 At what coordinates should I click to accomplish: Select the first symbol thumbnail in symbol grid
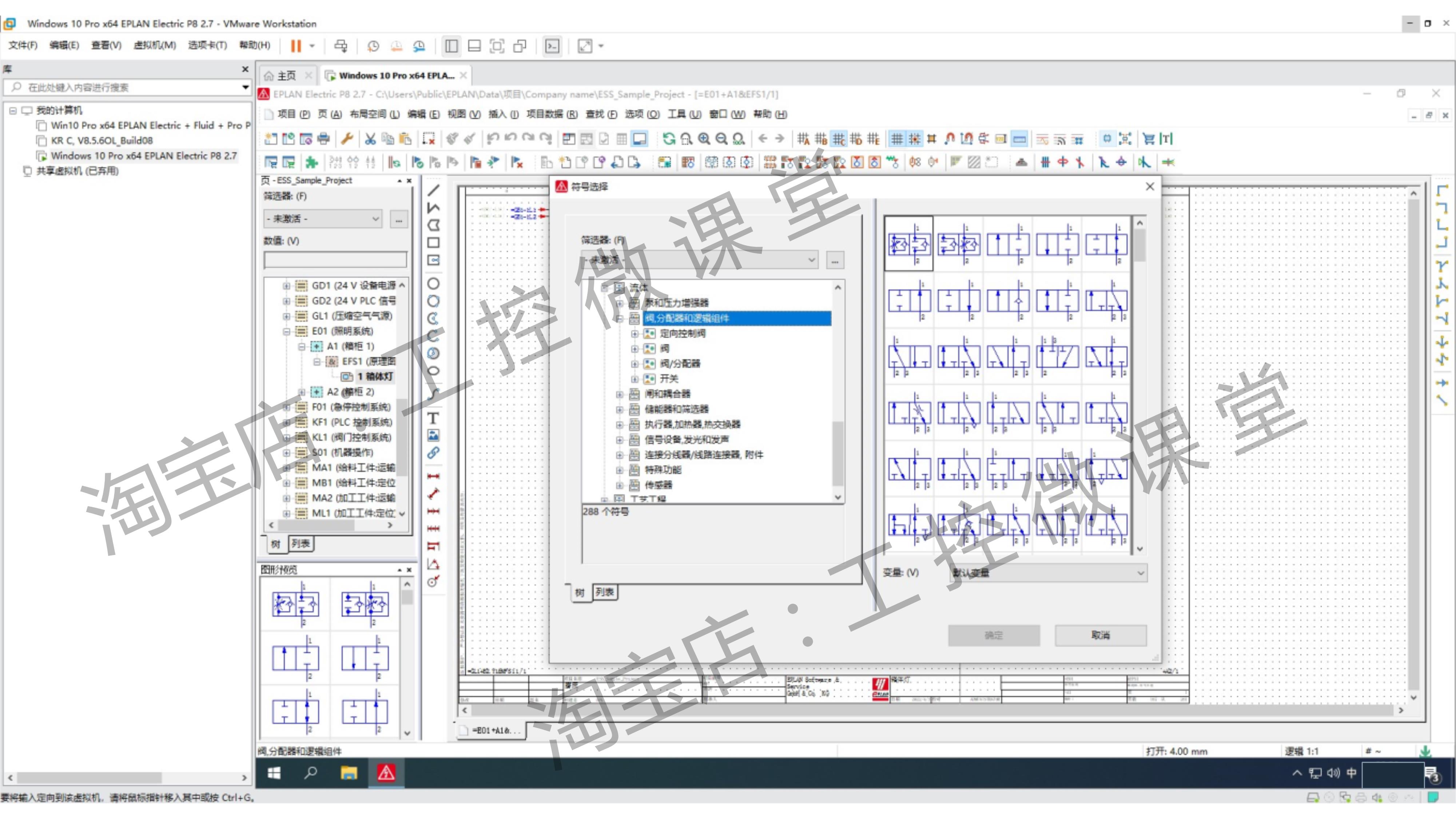click(x=908, y=244)
